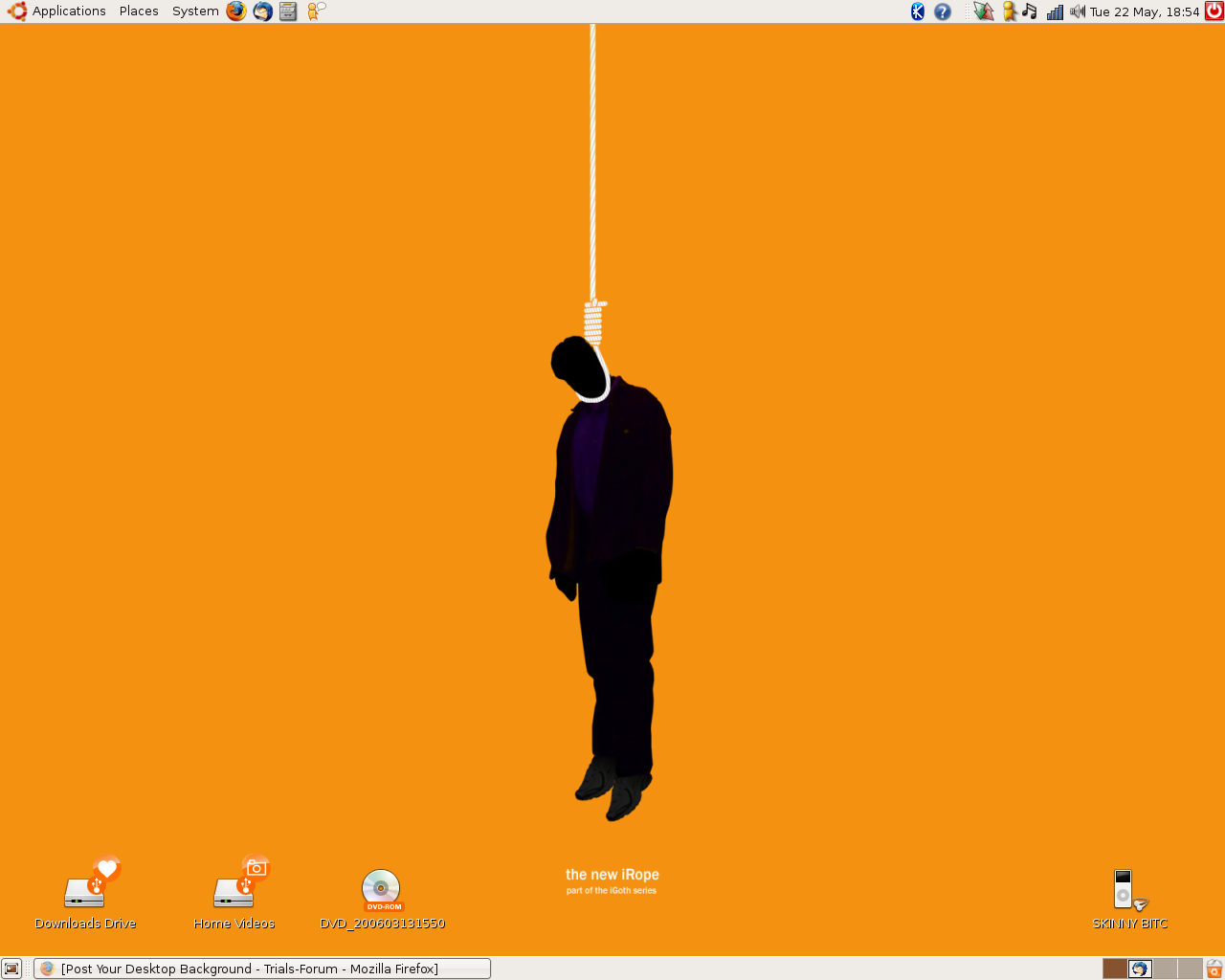
Task: Open the Home Videos drive icon
Action: (x=241, y=881)
